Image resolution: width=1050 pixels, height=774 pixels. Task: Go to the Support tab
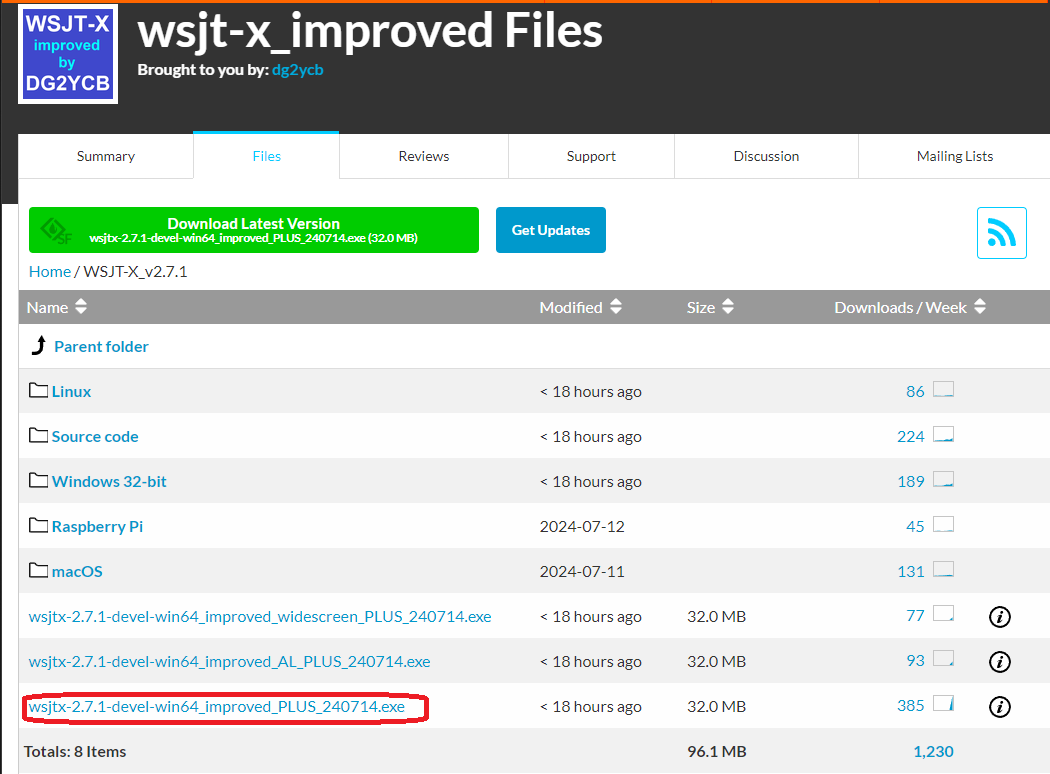click(x=591, y=156)
